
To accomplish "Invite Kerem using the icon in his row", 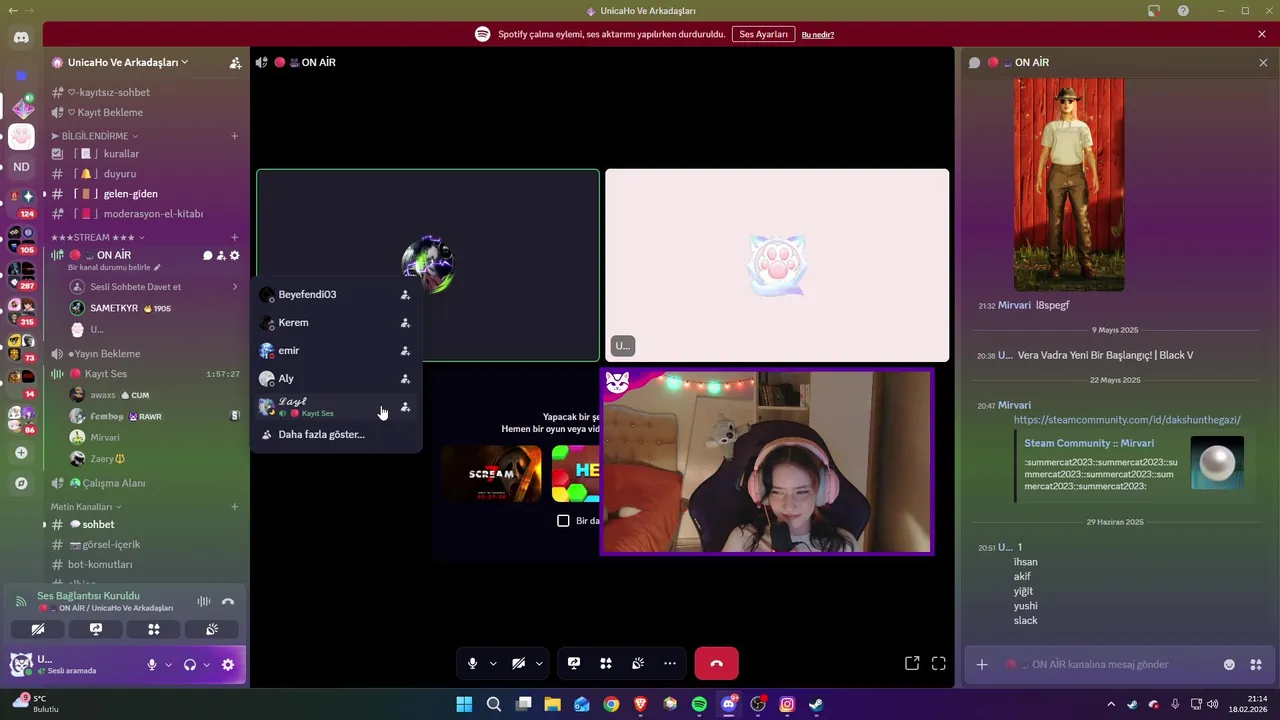I will pos(405,323).
